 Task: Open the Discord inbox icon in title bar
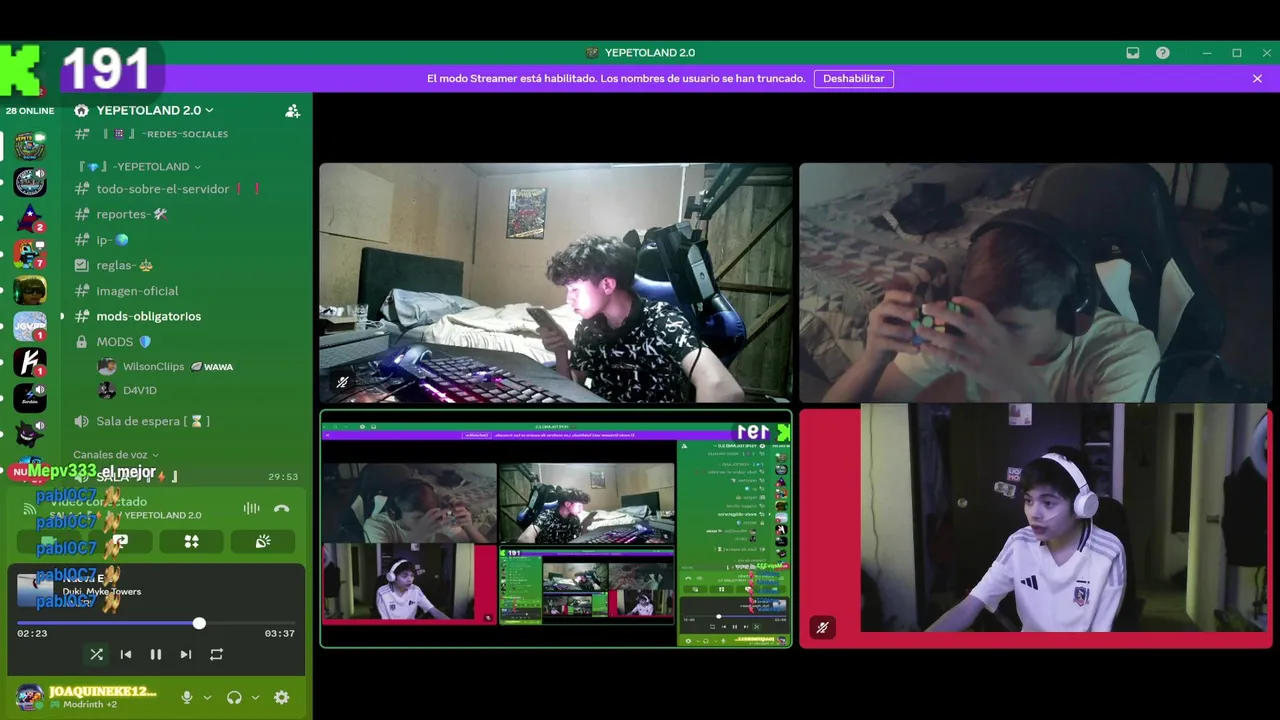click(1133, 53)
